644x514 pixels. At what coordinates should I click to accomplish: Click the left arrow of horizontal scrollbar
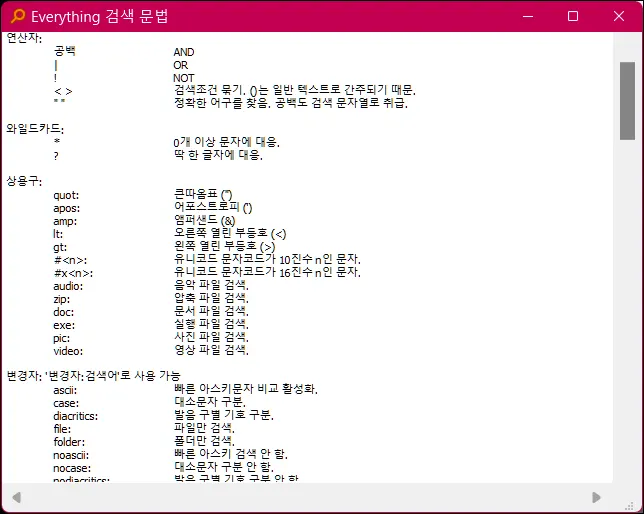point(16,498)
